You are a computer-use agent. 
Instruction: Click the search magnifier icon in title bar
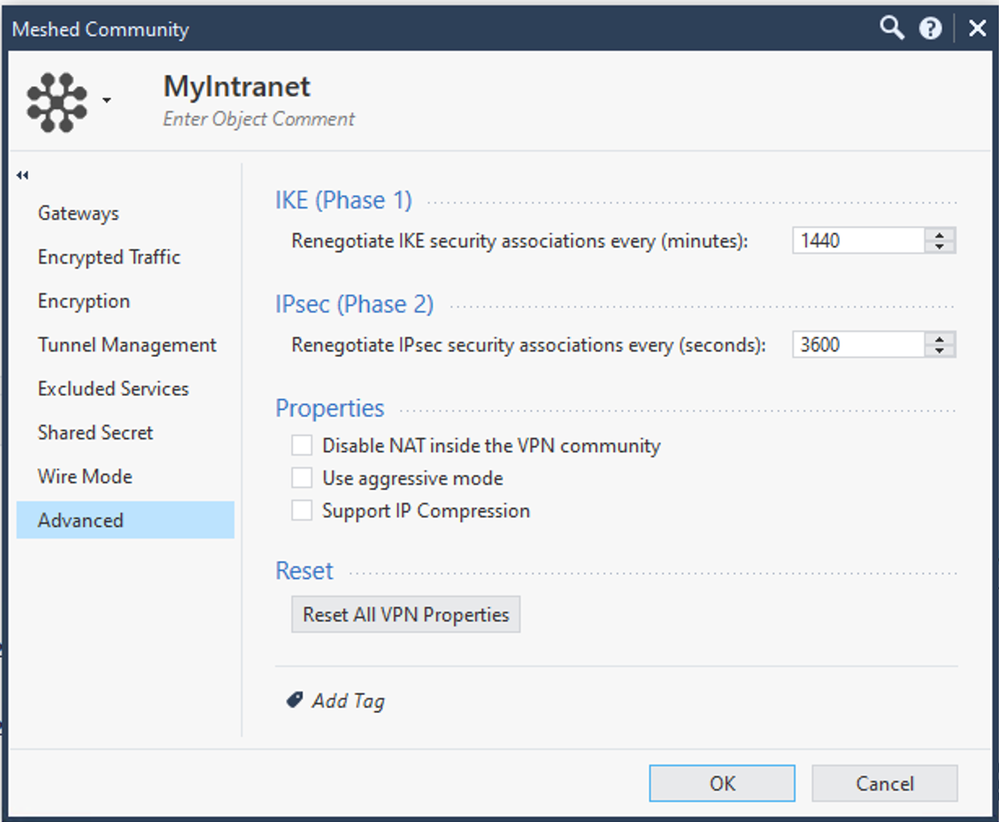pyautogui.click(x=892, y=28)
